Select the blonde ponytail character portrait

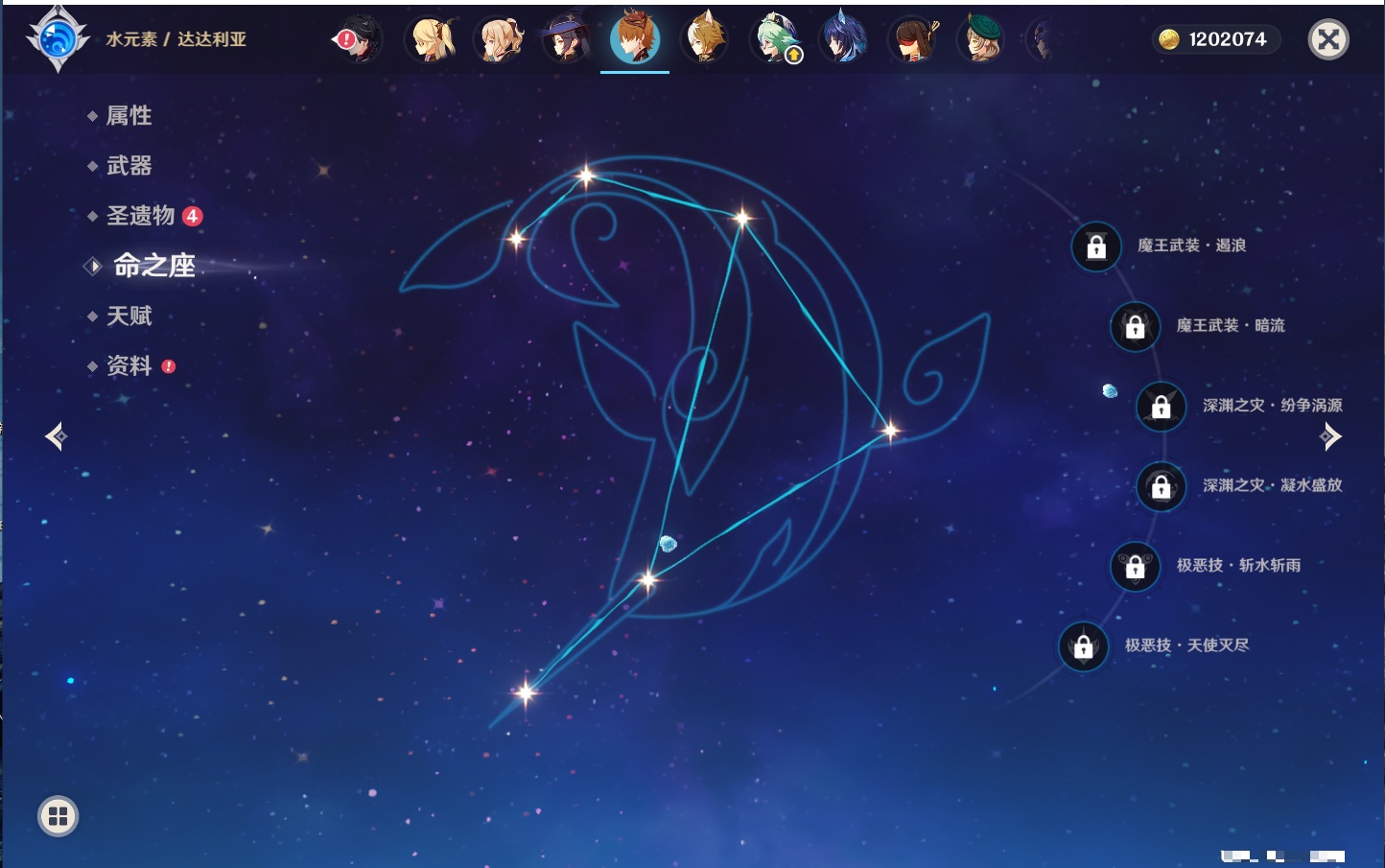point(499,39)
